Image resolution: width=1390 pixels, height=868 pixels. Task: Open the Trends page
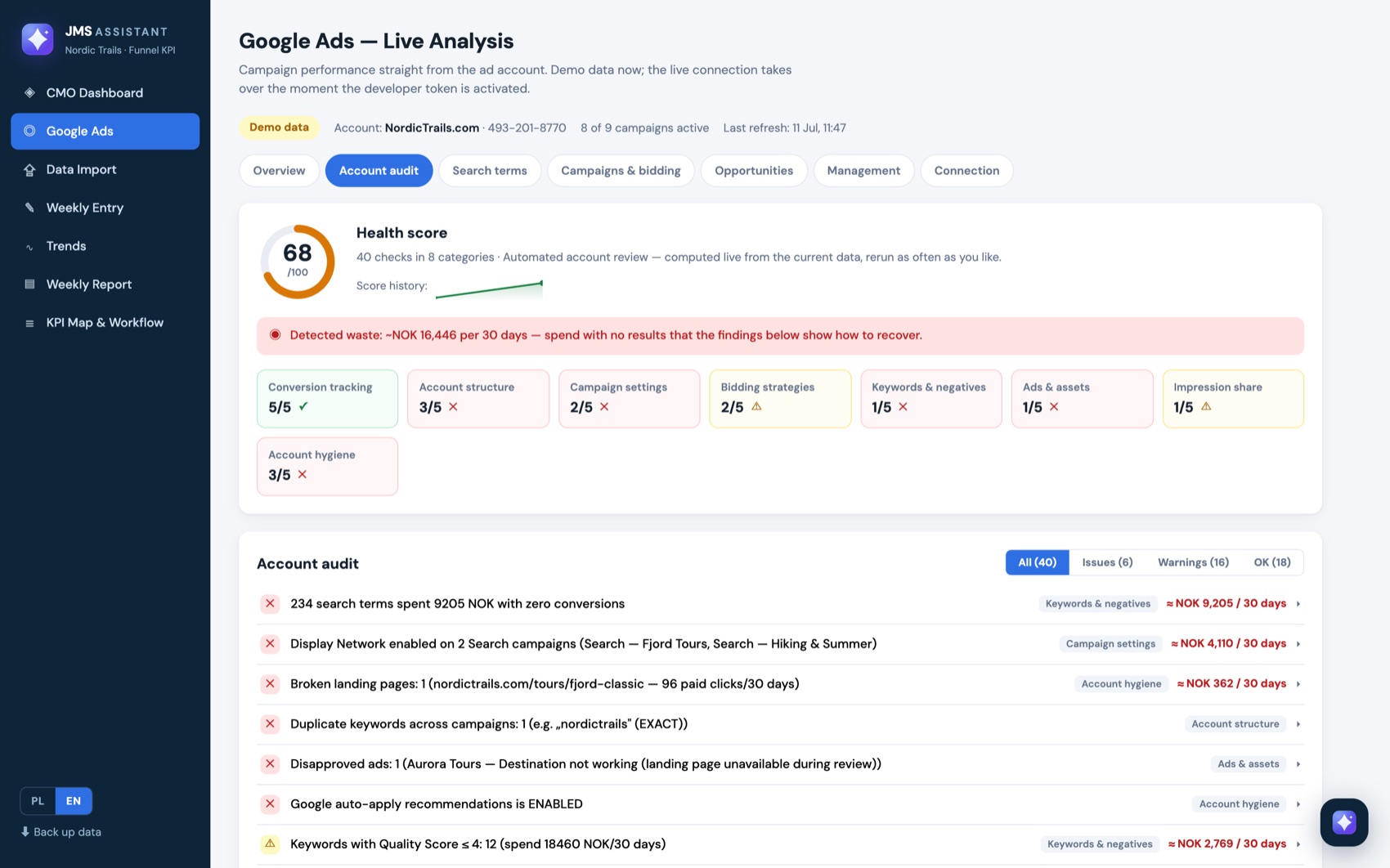105,246
